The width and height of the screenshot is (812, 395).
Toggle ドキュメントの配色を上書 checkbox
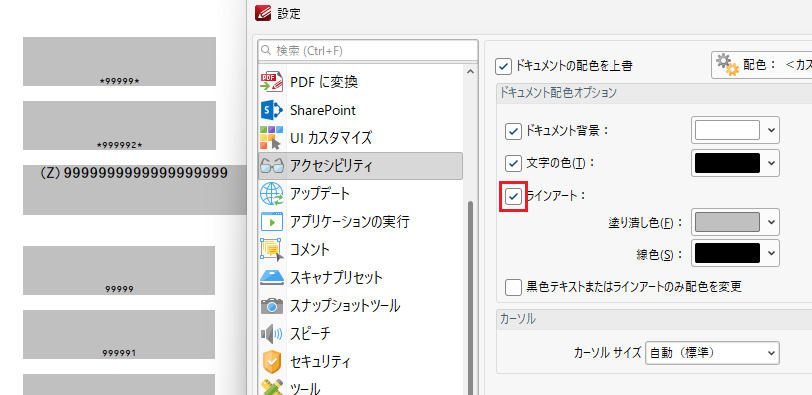(503, 66)
